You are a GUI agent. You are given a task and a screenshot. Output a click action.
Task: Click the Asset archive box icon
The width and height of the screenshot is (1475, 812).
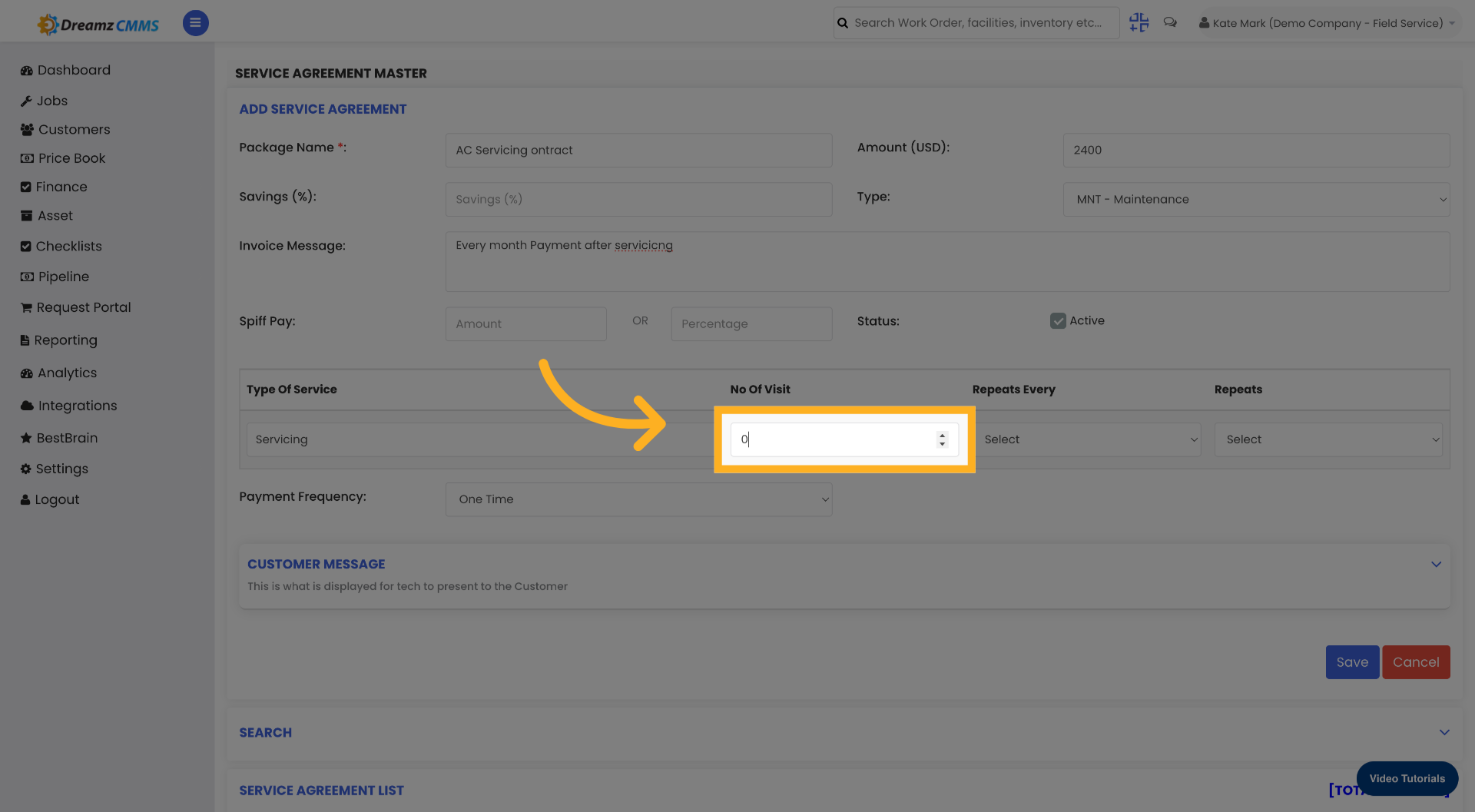26,216
